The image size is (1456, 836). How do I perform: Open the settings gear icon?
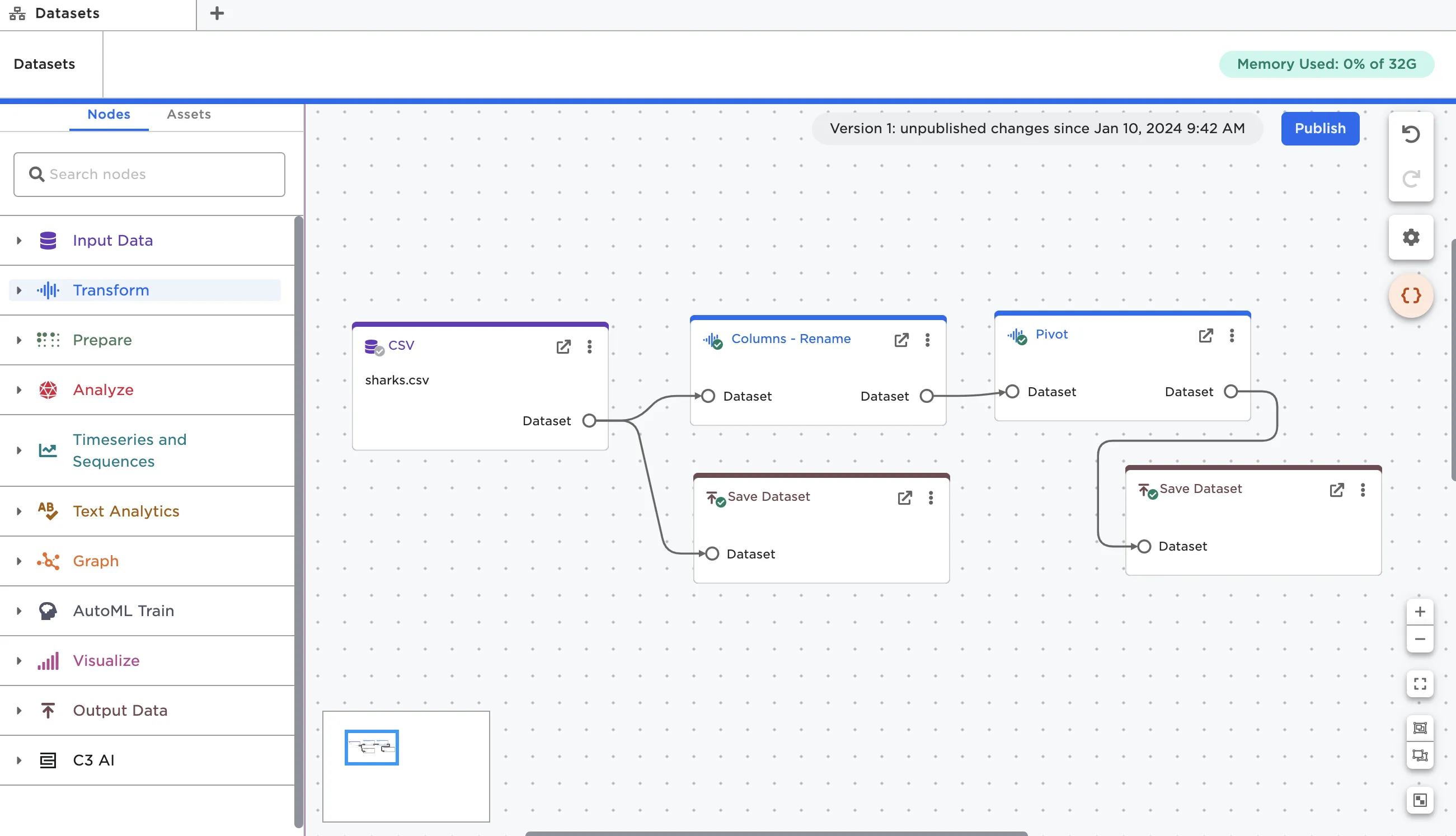click(x=1411, y=237)
